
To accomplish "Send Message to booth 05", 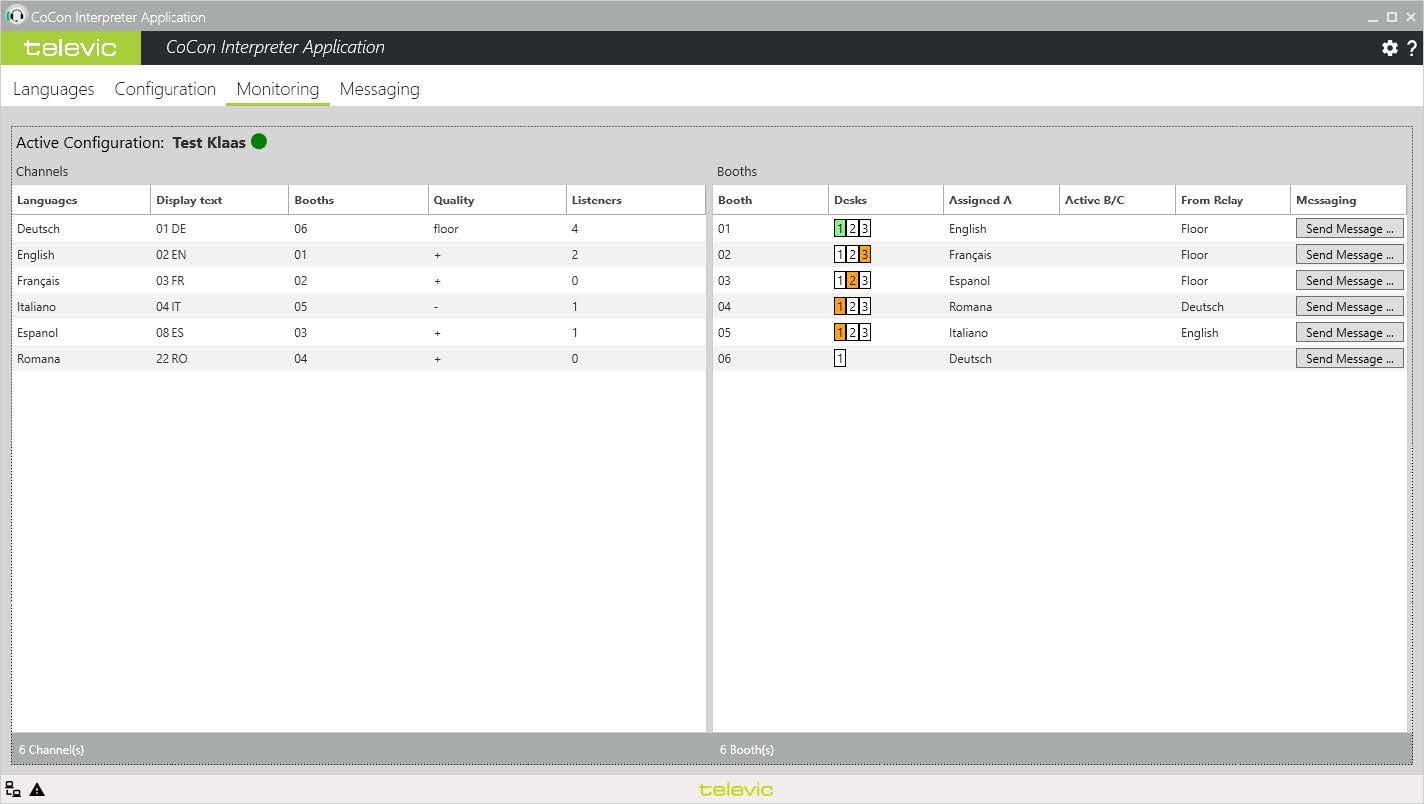I will tap(1350, 333).
